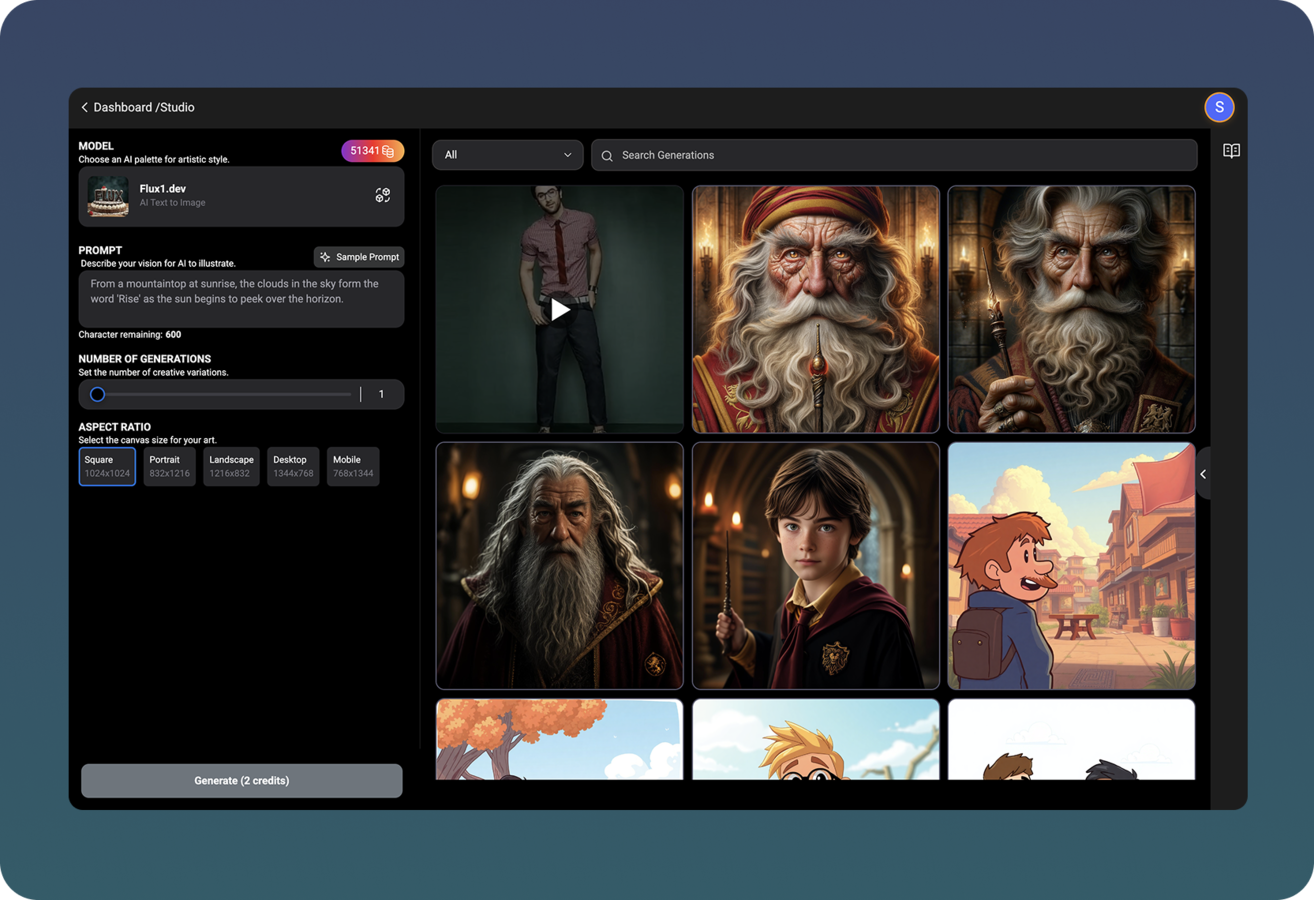Click the 51341 credits badge
The image size is (1314, 900).
tap(373, 151)
